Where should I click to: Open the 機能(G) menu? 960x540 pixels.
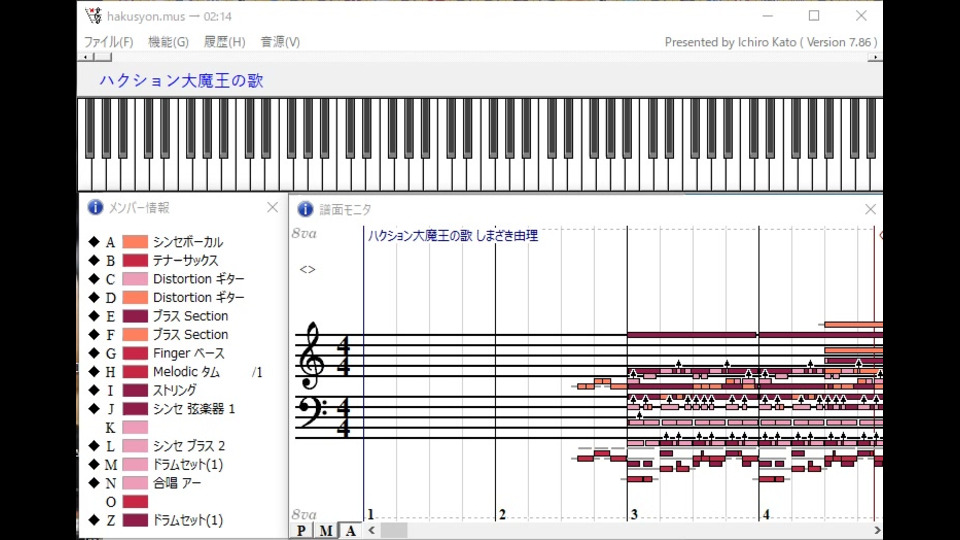coord(168,42)
